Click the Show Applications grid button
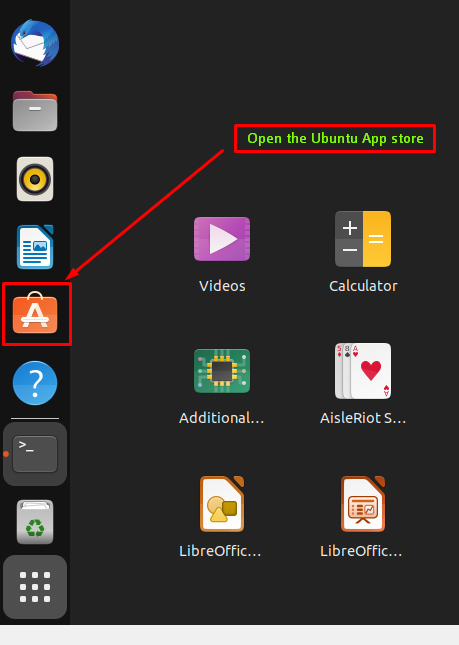Viewport: 459px width, 645px height. click(x=35, y=587)
